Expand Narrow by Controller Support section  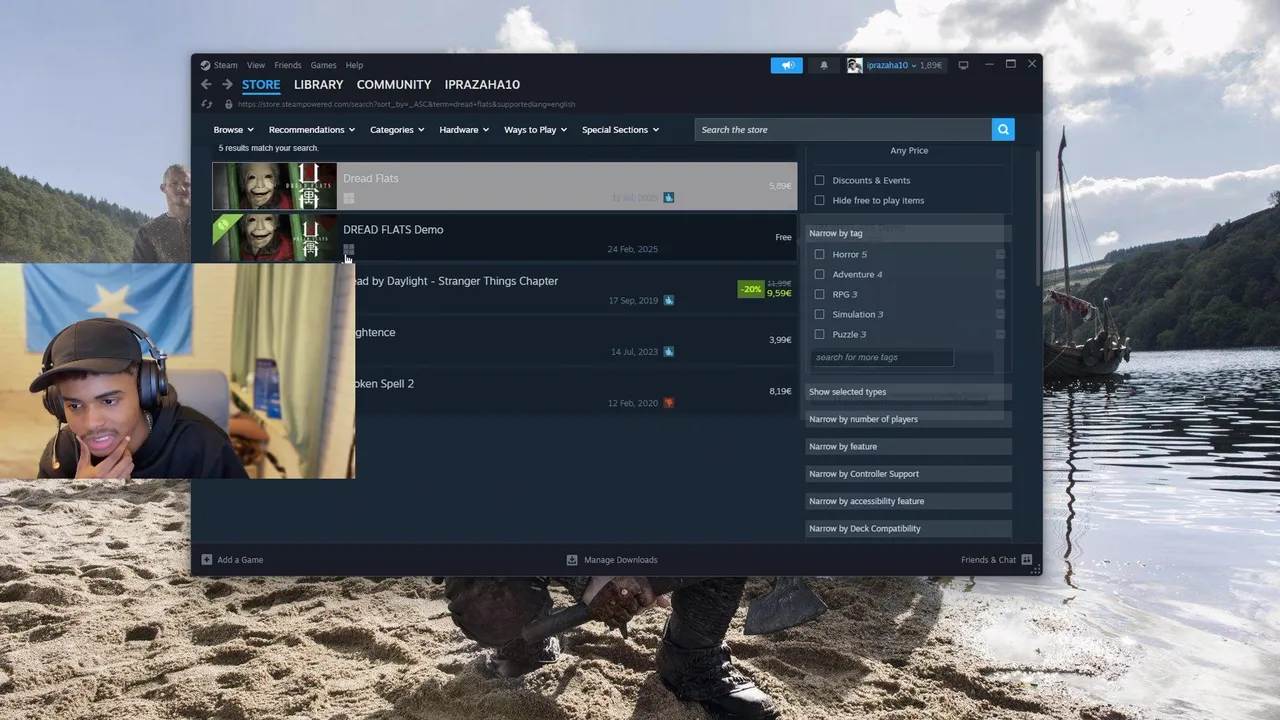point(908,474)
